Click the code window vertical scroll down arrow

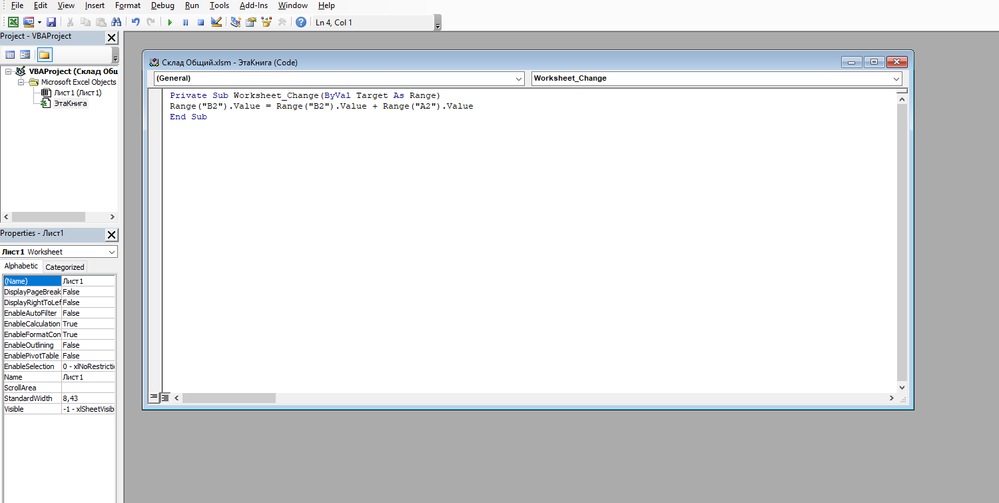[902, 387]
